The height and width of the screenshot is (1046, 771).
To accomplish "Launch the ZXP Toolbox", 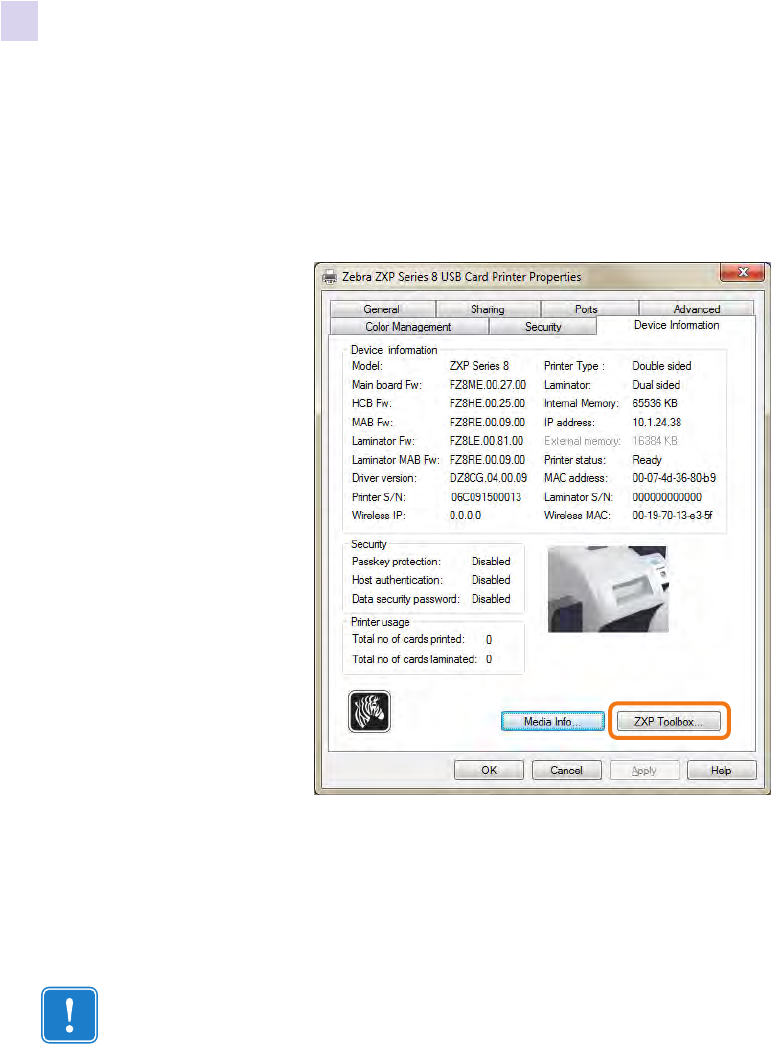I will [x=668, y=721].
